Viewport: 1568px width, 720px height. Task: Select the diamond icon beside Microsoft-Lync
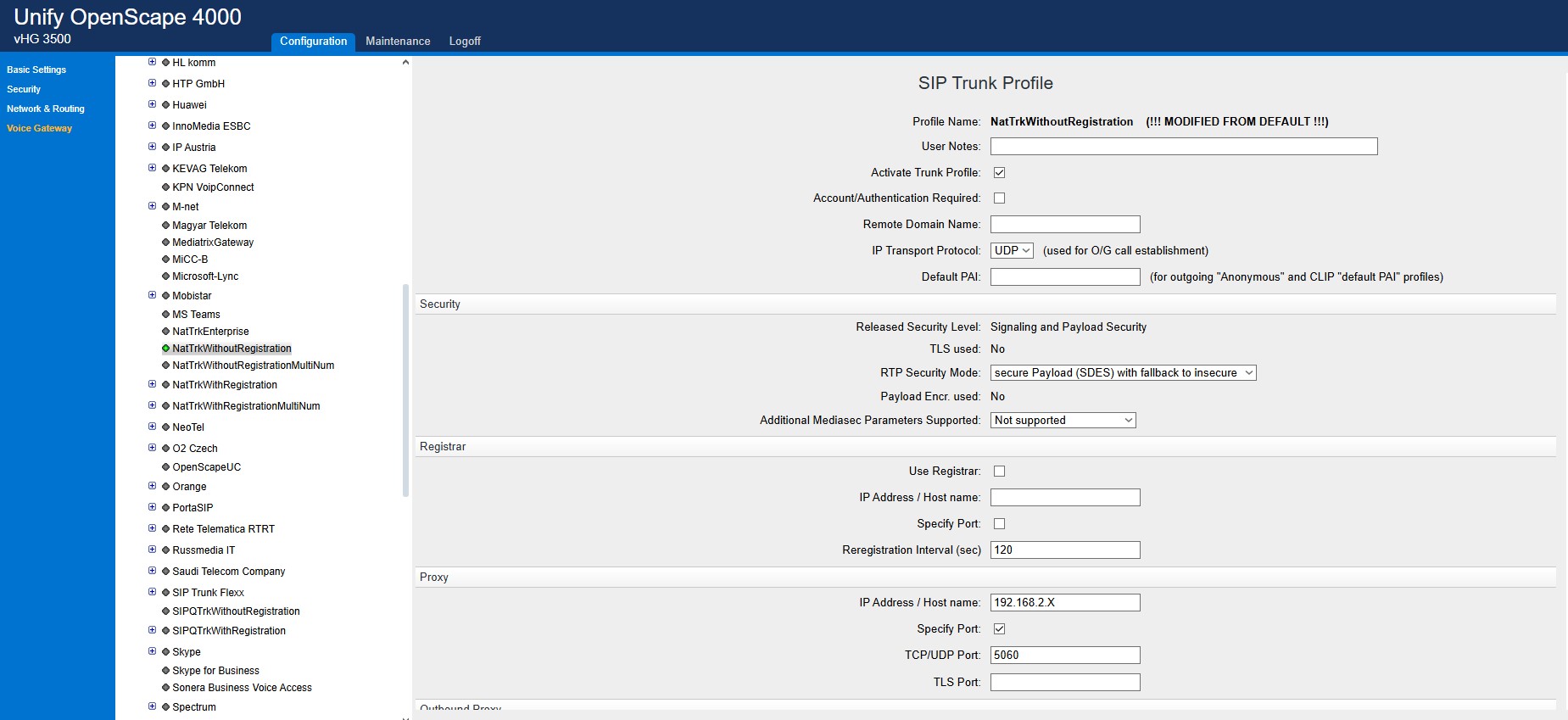165,276
